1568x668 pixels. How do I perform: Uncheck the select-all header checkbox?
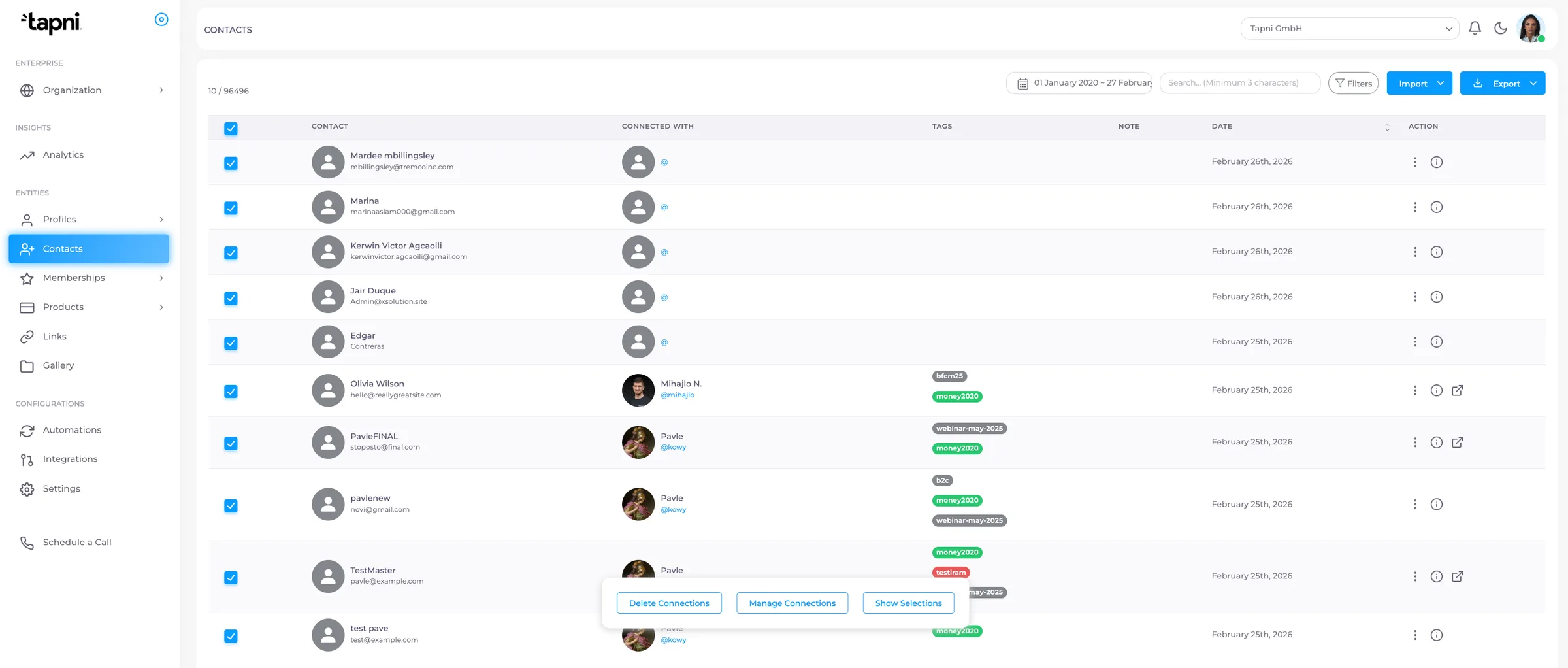click(231, 129)
